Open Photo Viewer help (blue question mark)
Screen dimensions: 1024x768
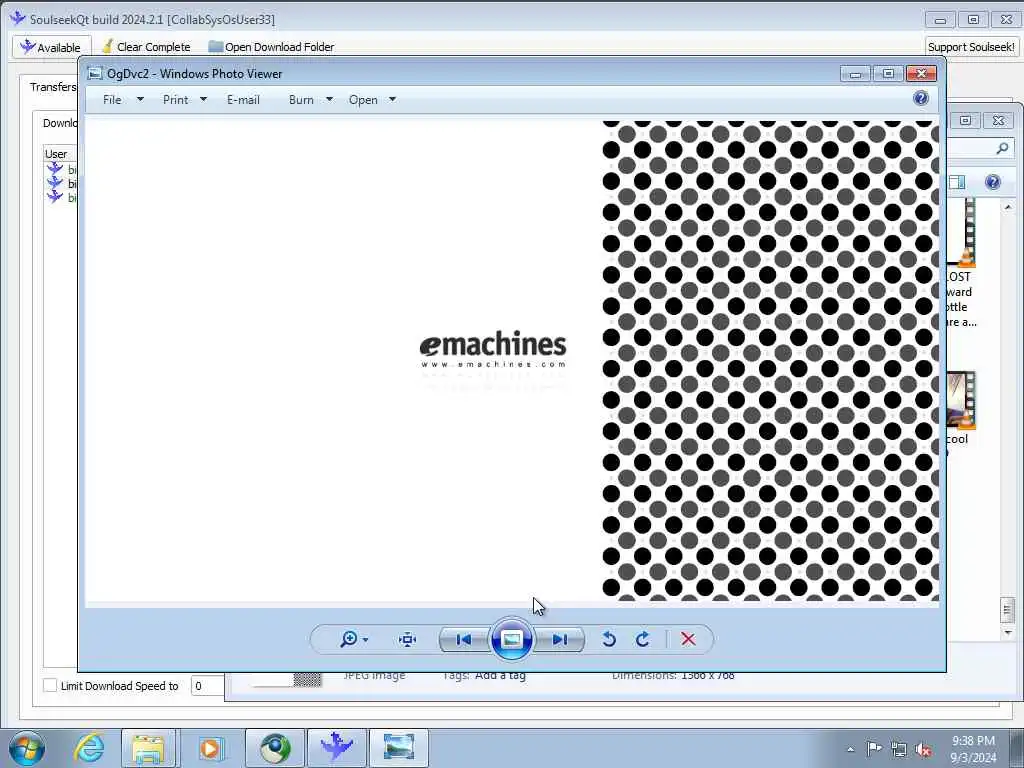(x=921, y=99)
